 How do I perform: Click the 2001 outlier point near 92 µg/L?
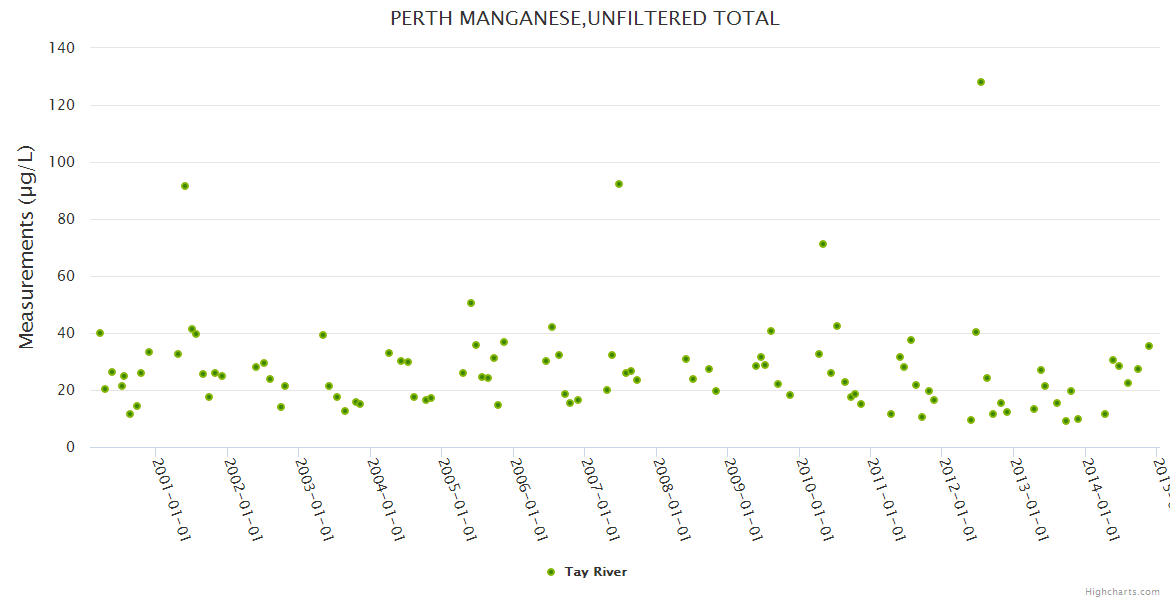[x=185, y=186]
